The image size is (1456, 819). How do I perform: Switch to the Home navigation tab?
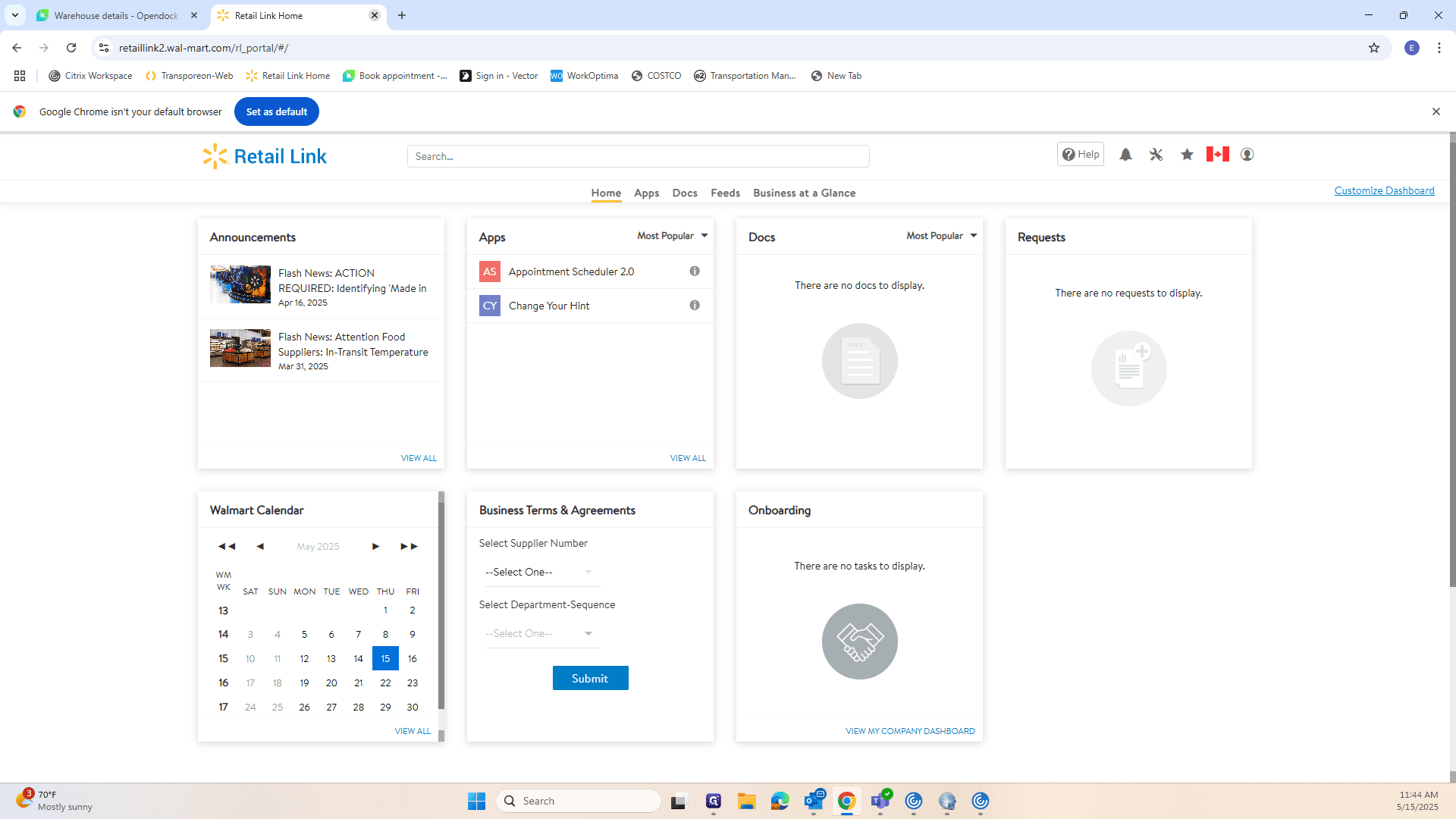tap(606, 193)
